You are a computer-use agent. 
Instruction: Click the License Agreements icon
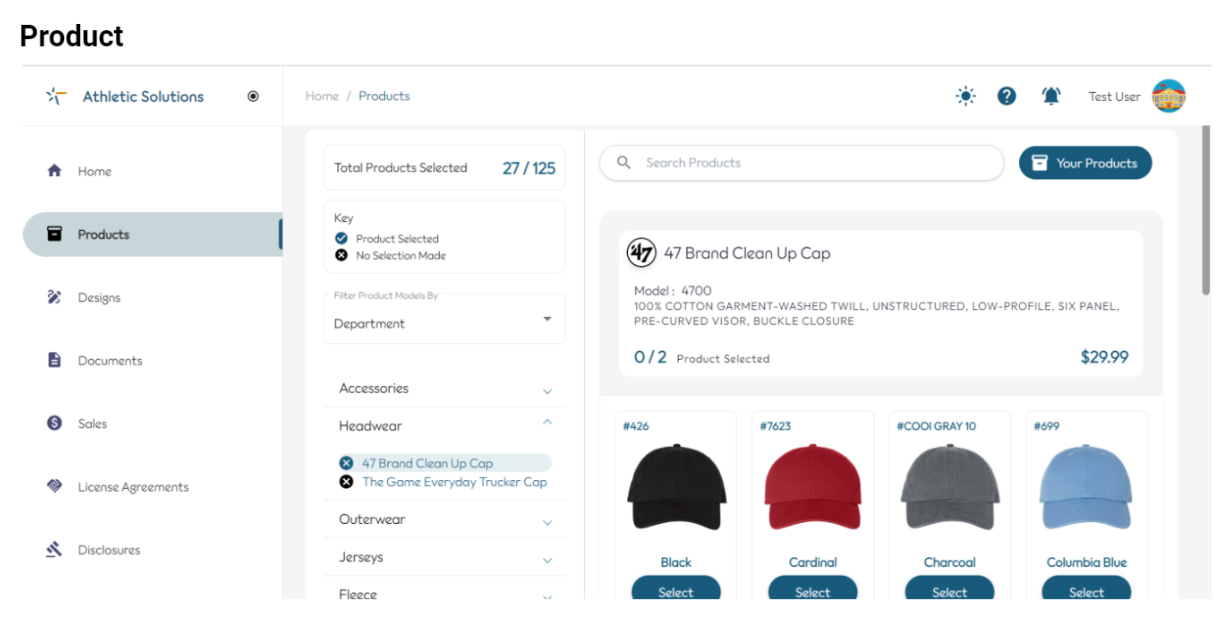tap(55, 486)
